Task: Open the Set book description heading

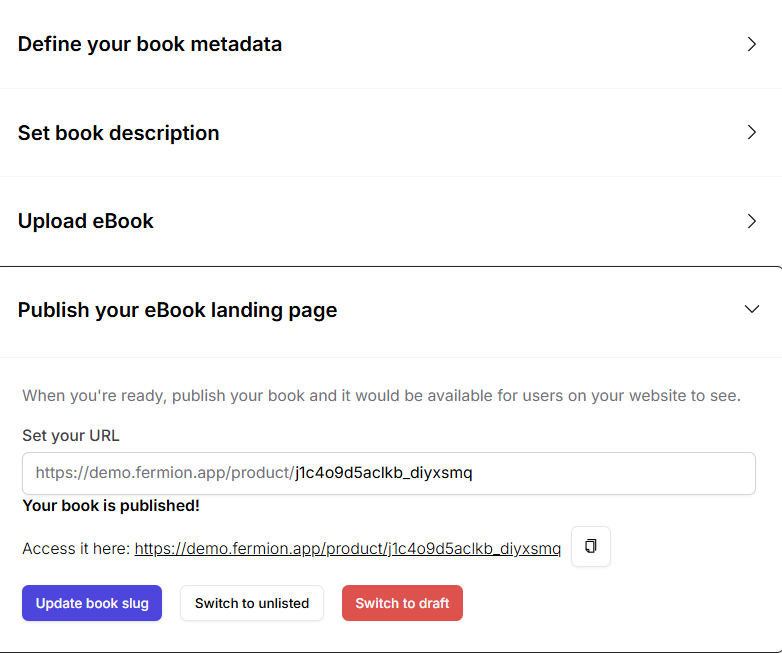Action: (x=118, y=133)
